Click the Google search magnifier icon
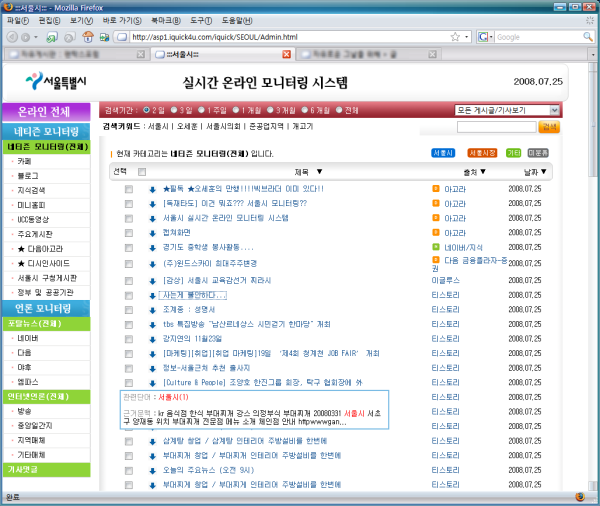This screenshot has height=506, width=600. (587, 37)
